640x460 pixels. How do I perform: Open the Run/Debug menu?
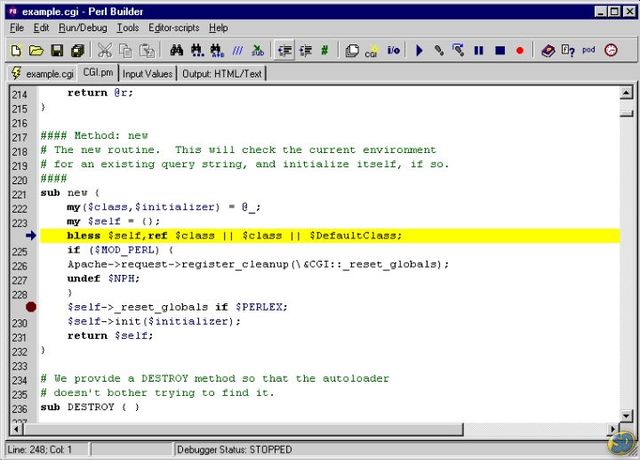click(83, 28)
